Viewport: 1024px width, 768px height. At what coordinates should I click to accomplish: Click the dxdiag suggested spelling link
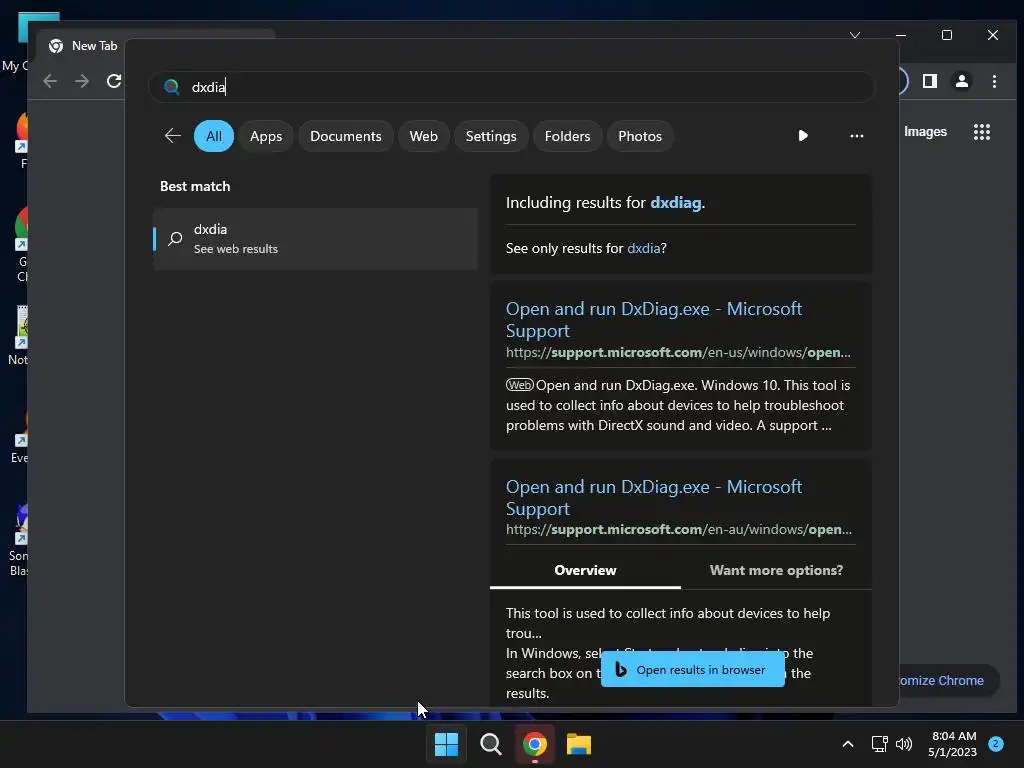(675, 202)
